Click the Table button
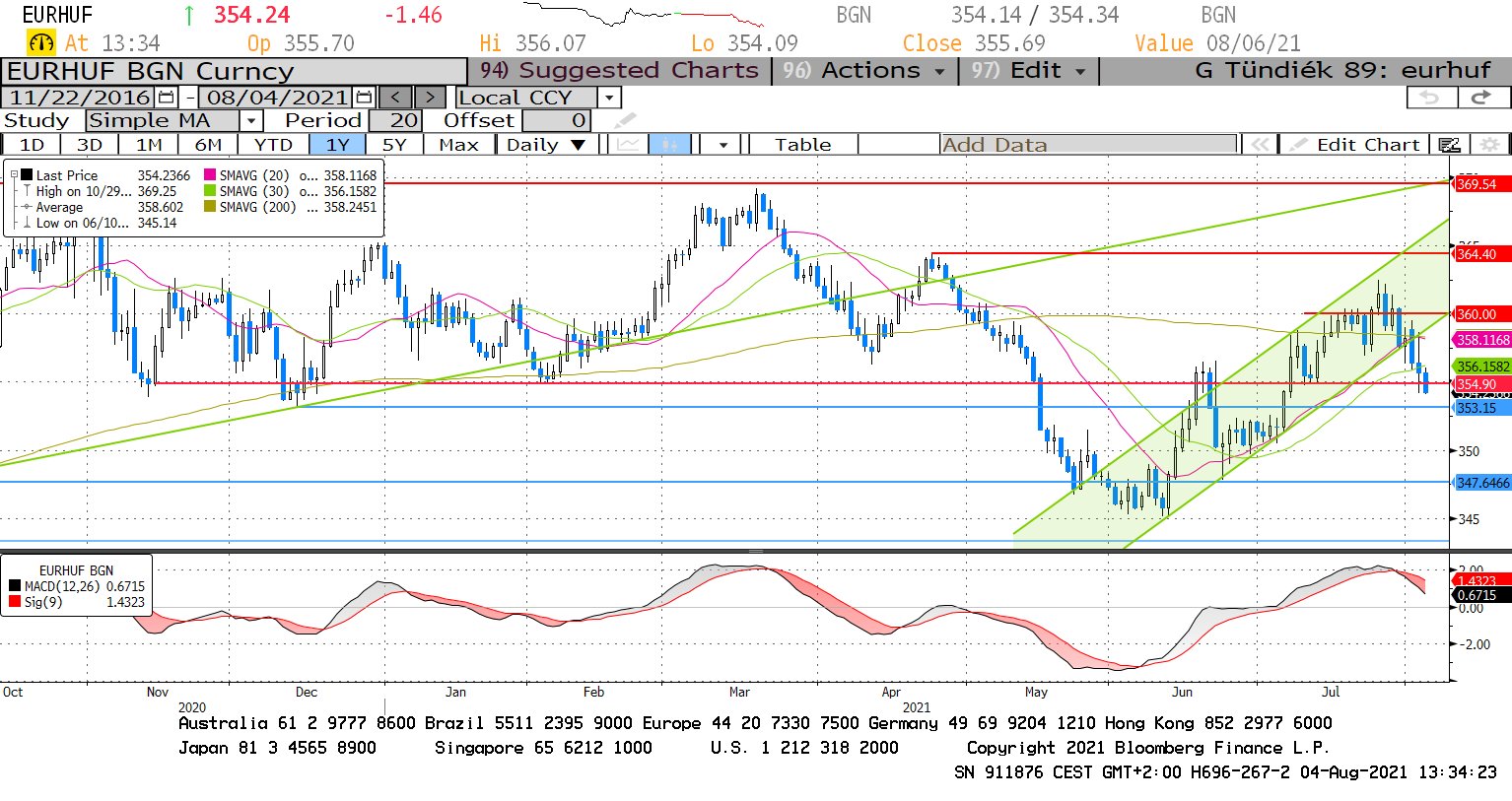Image resolution: width=1512 pixels, height=801 pixels. click(x=802, y=145)
